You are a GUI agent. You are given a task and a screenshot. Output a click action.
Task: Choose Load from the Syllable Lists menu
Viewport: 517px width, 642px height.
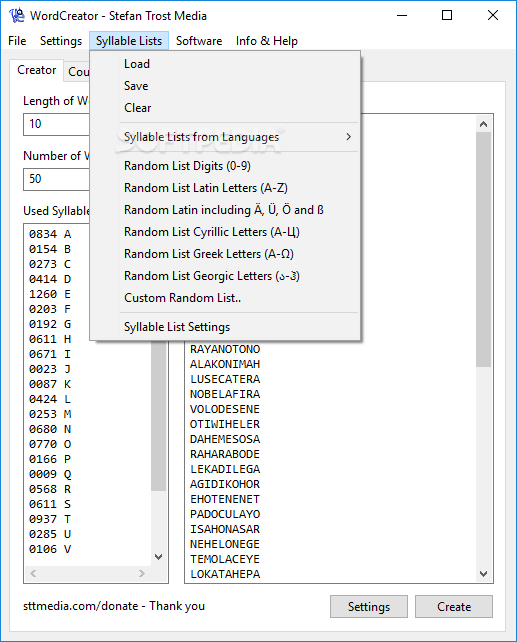pos(225,64)
